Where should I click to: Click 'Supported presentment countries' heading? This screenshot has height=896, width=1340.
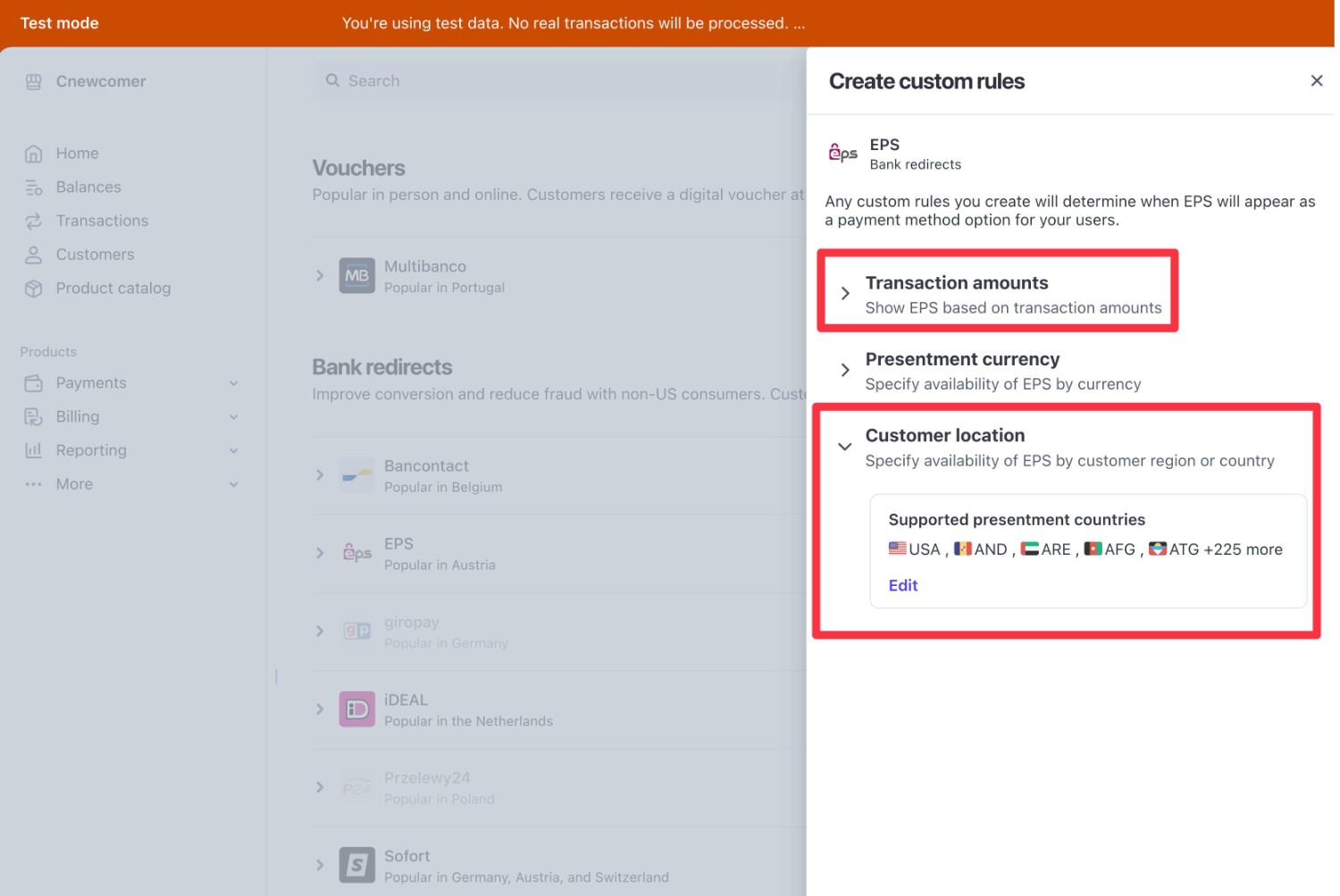click(x=1017, y=520)
